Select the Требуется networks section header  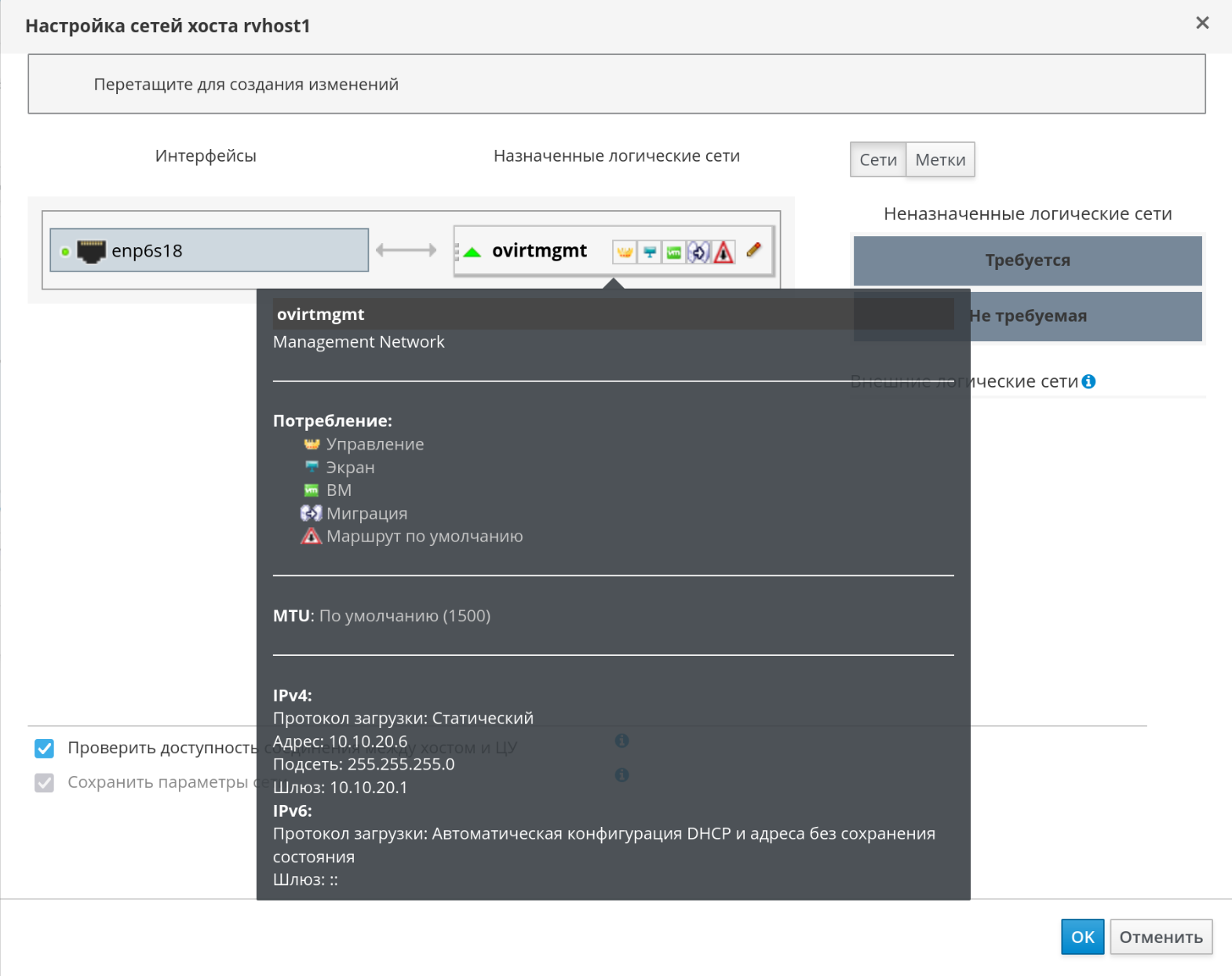pyautogui.click(x=1027, y=260)
